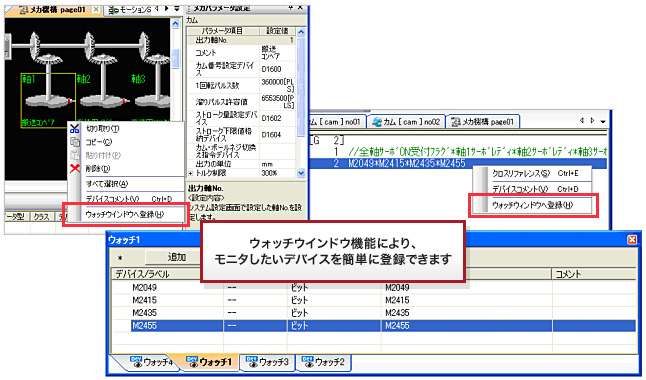The image size is (646, 380).
Task: Select ウォッチウインドウへ登録 in left context menu
Action: (125, 214)
